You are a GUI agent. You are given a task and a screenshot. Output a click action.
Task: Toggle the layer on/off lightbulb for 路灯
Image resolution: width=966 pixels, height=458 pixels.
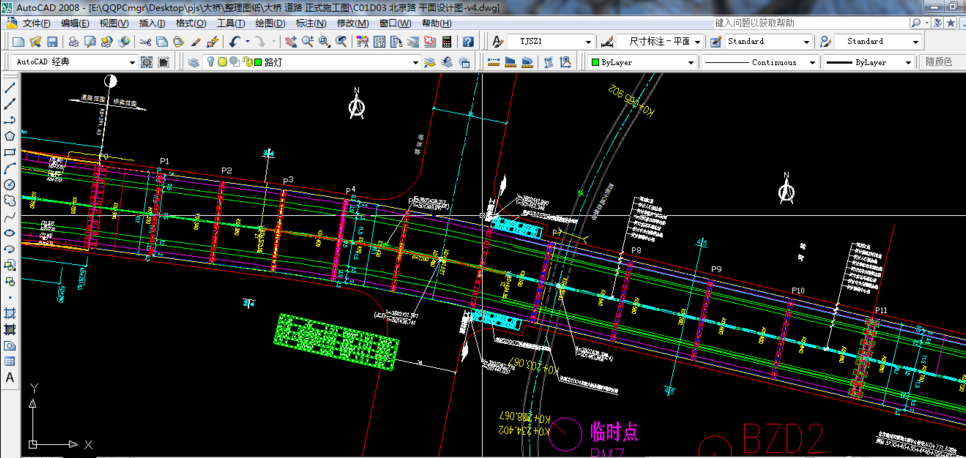click(x=210, y=62)
